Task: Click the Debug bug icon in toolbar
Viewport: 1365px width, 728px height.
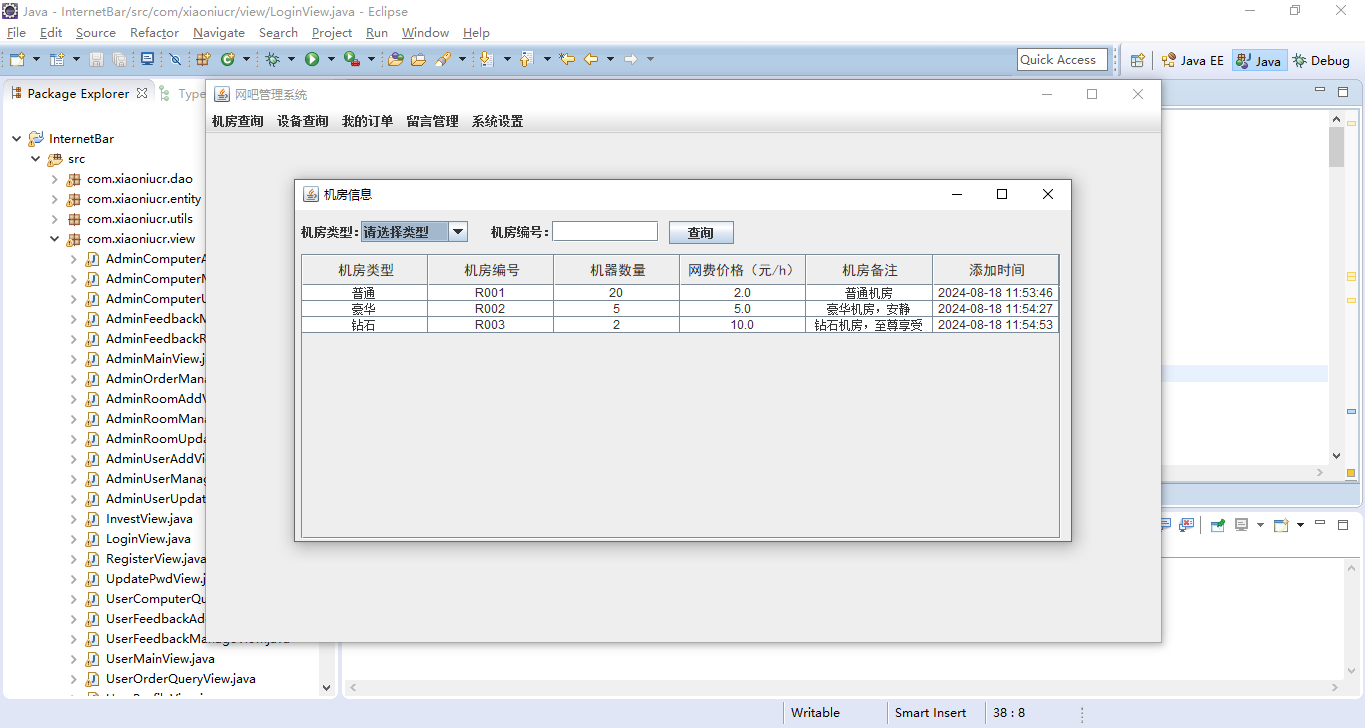Action: click(272, 60)
